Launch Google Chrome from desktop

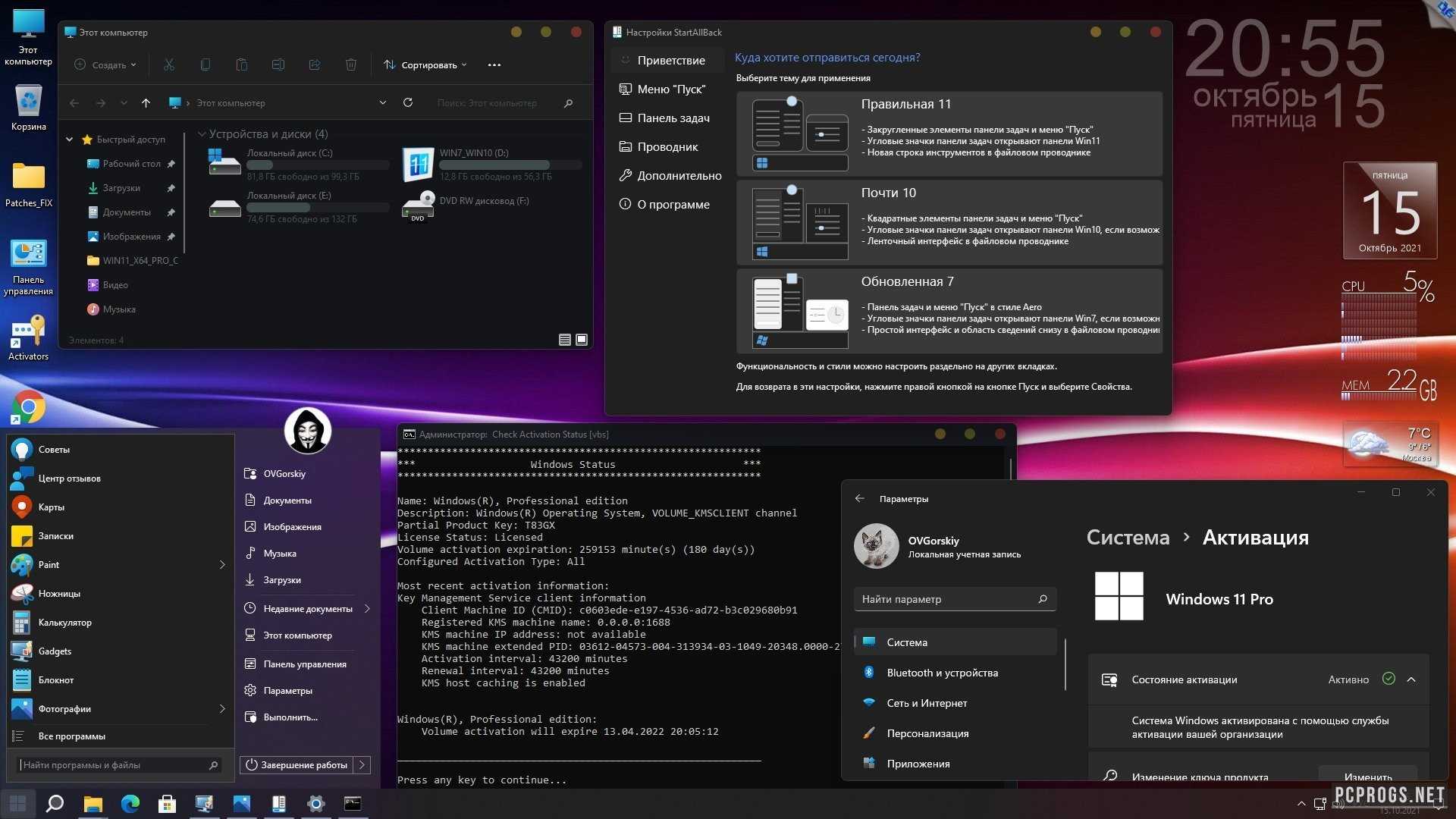29,407
